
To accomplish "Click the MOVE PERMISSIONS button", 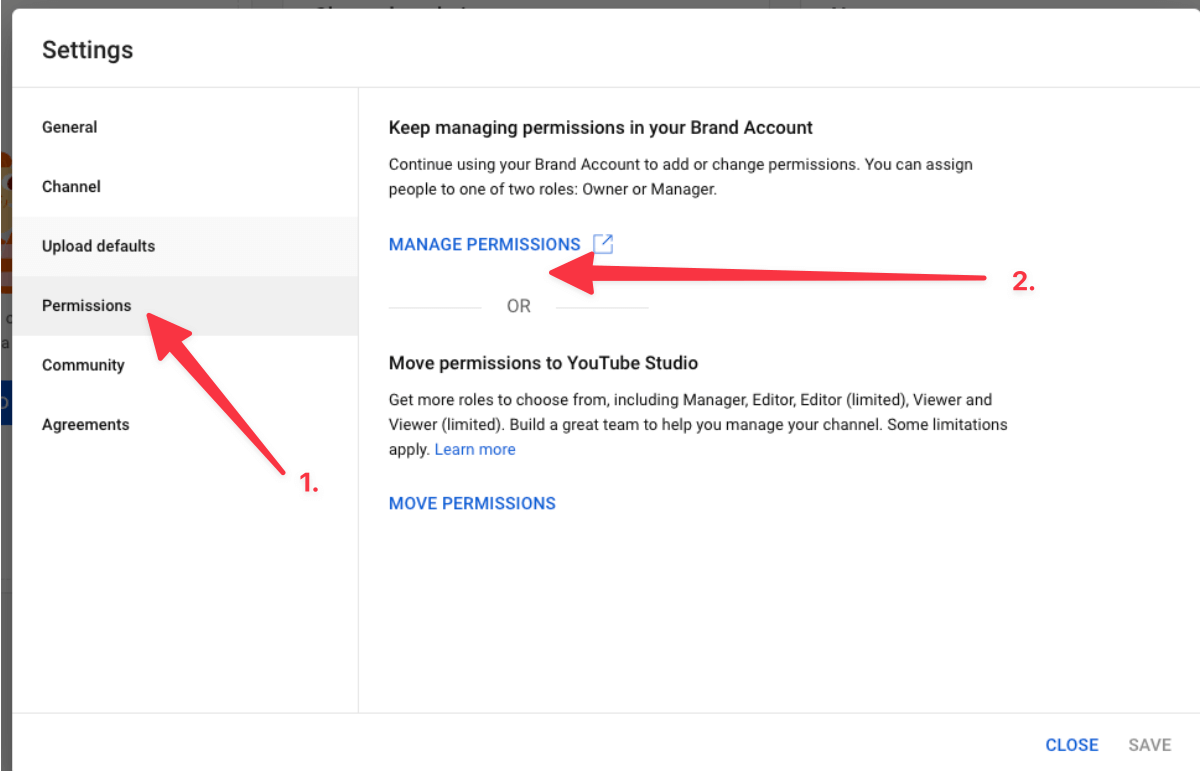I will [472, 503].
